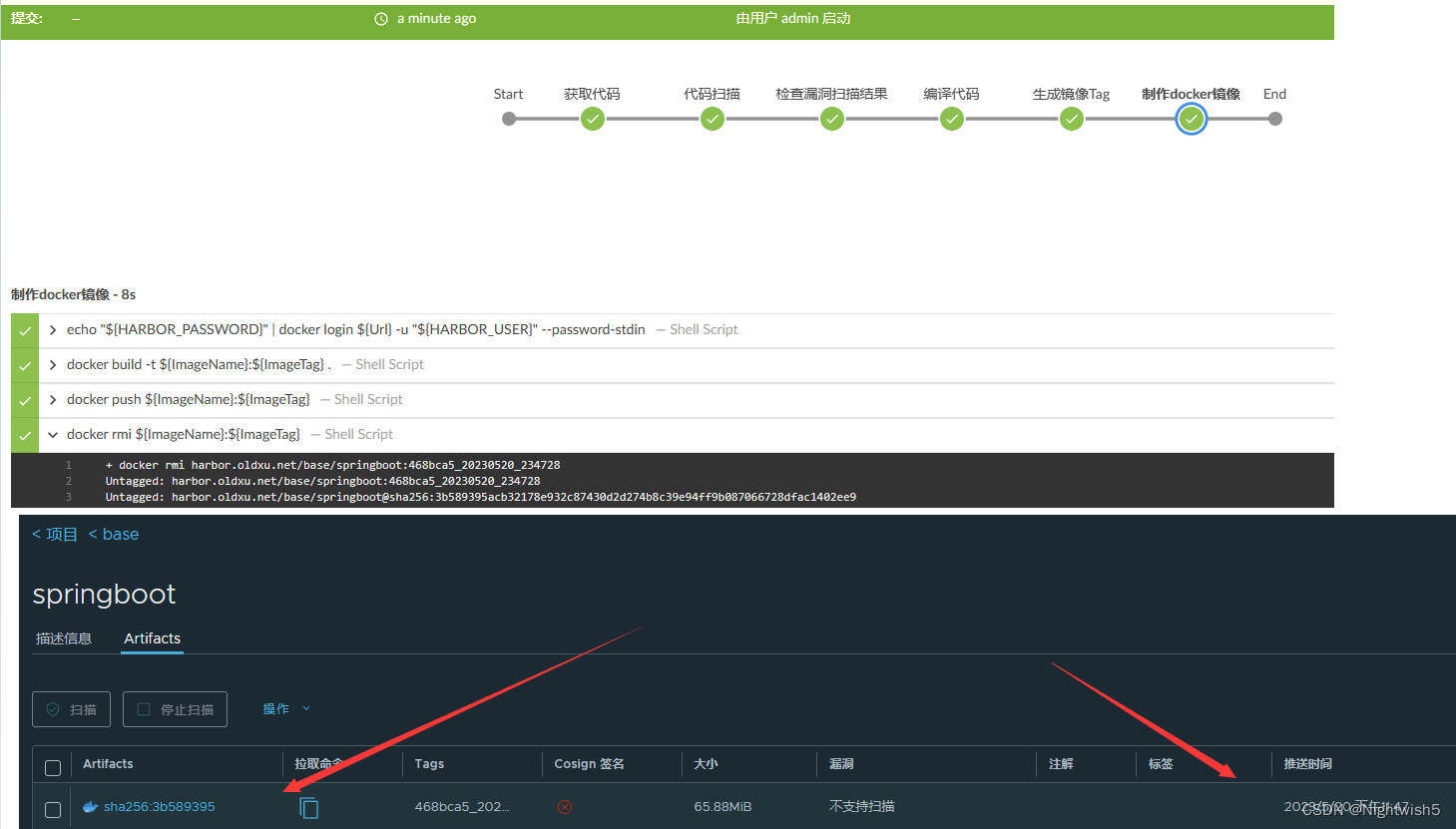Viewport: 1456px width, 829px height.
Task: Click the 扫描 button
Action: pyautogui.click(x=71, y=709)
